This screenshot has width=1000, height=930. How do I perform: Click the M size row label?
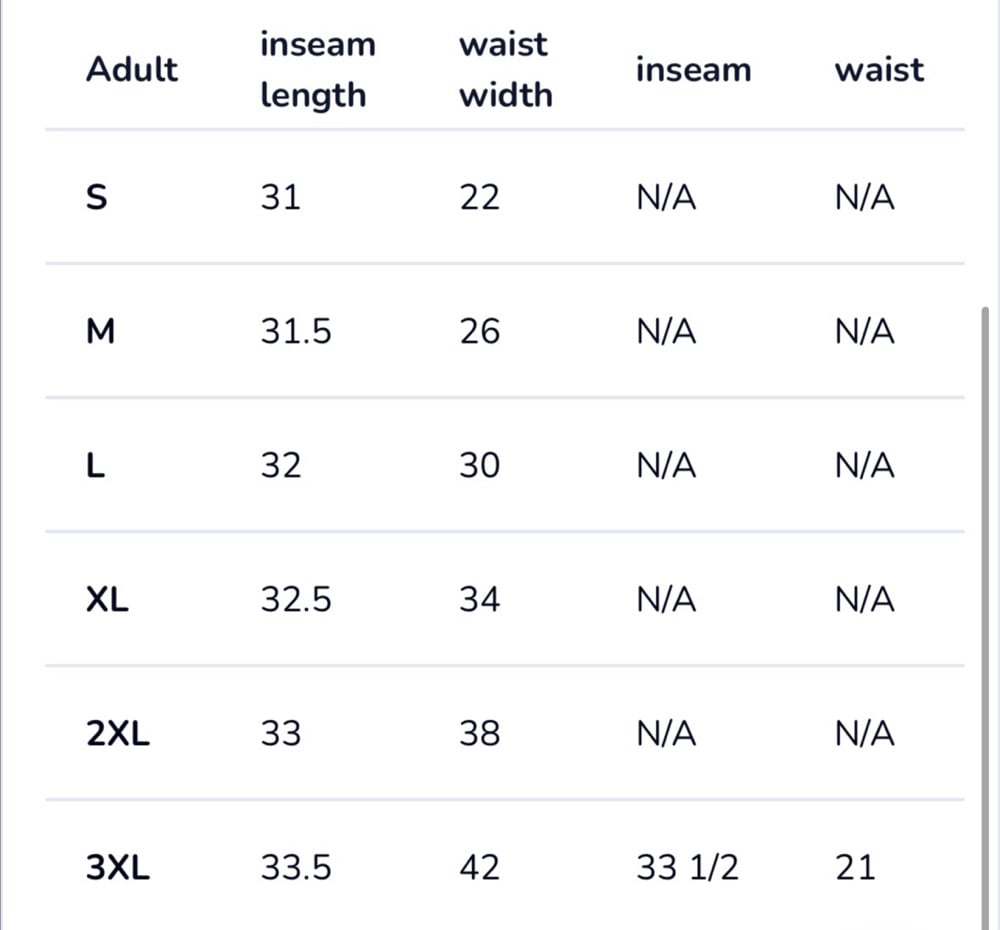pos(101,332)
